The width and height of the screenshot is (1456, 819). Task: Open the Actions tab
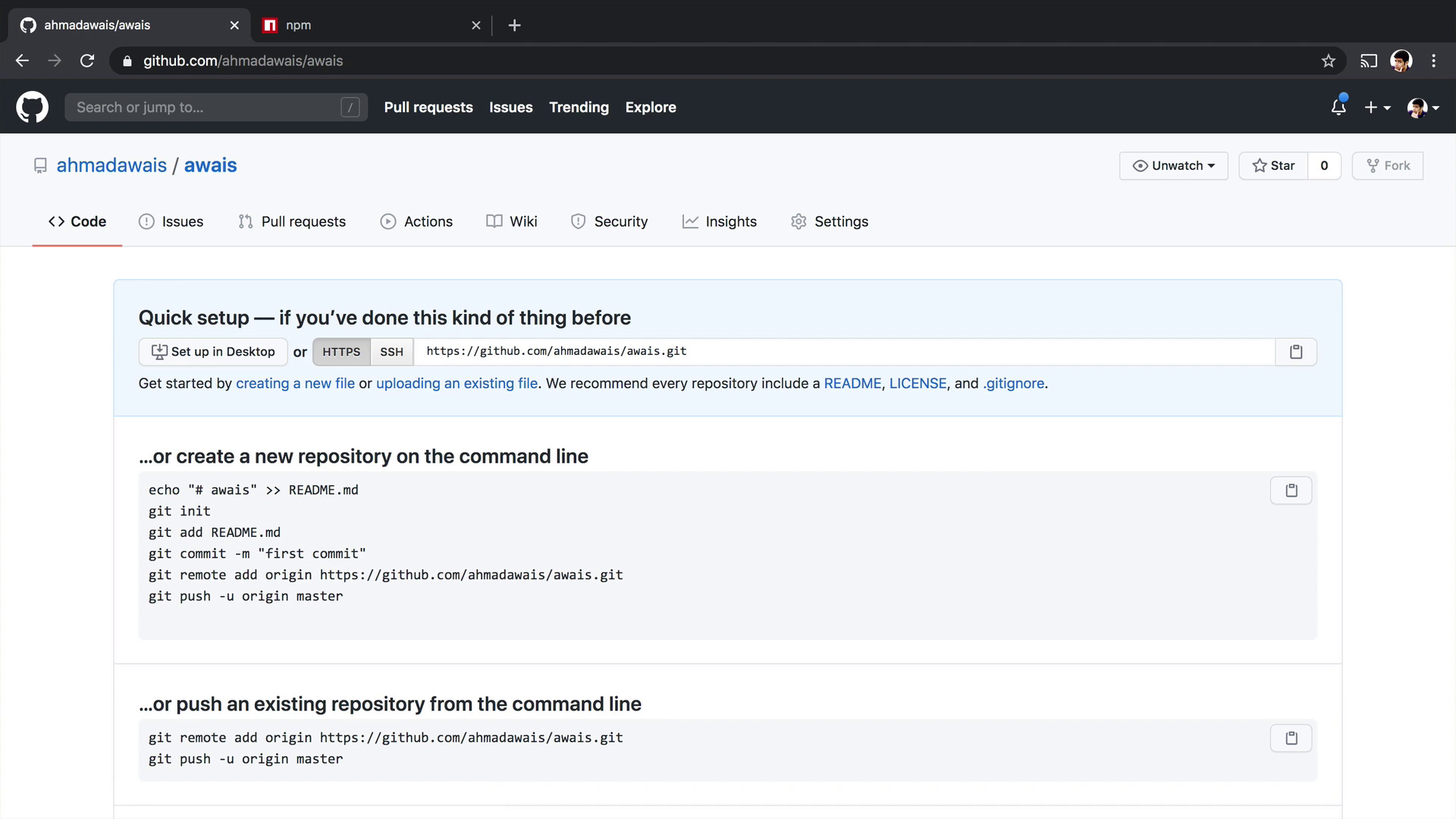pos(416,221)
